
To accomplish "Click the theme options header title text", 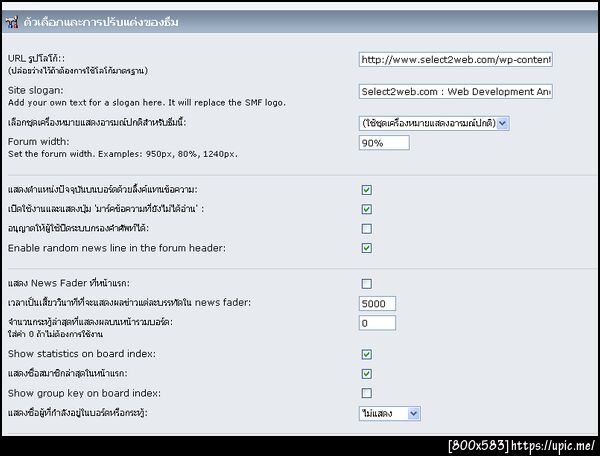I will [x=101, y=22].
